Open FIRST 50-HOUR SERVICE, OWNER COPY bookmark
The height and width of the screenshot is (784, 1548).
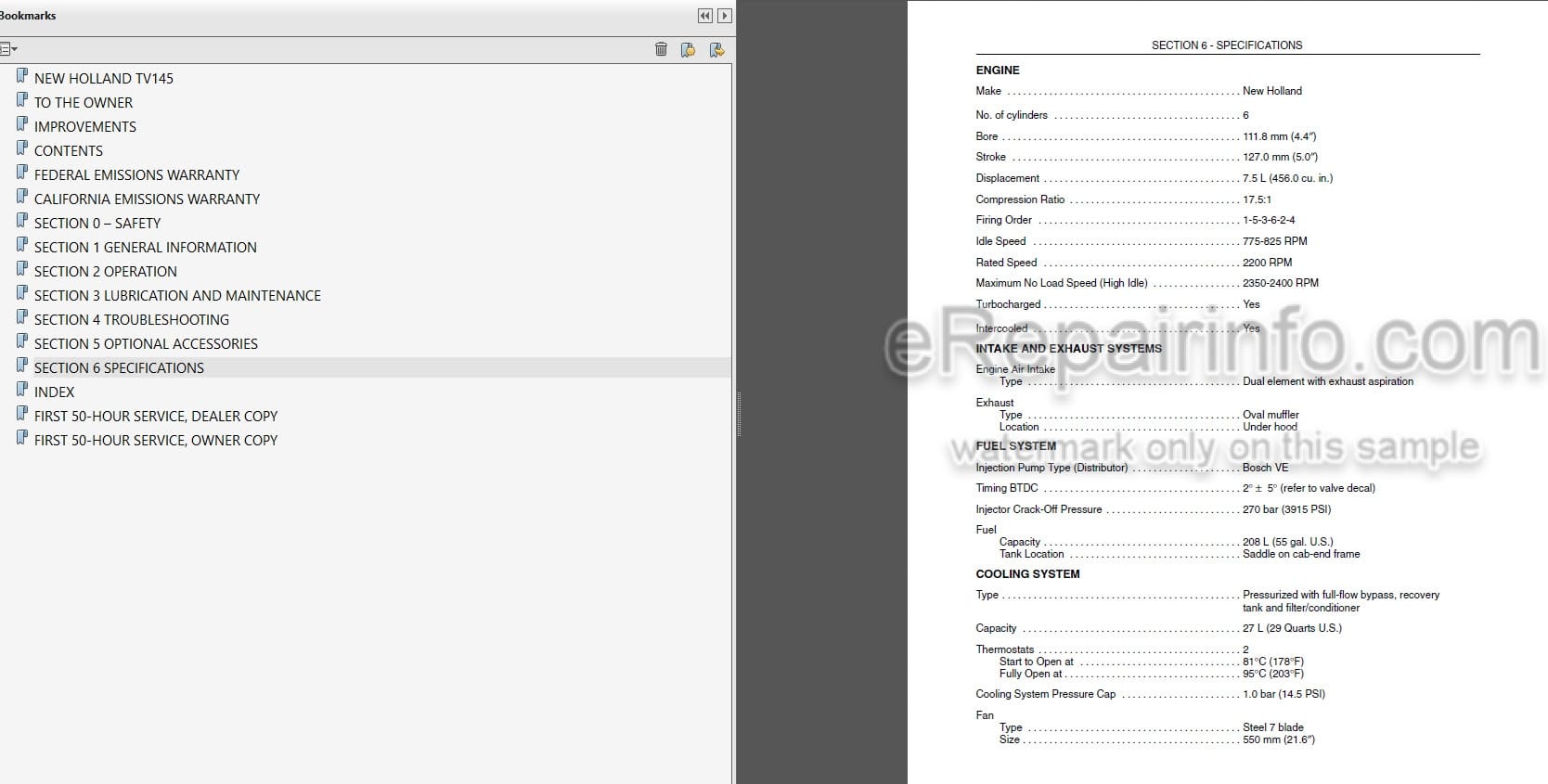point(156,441)
